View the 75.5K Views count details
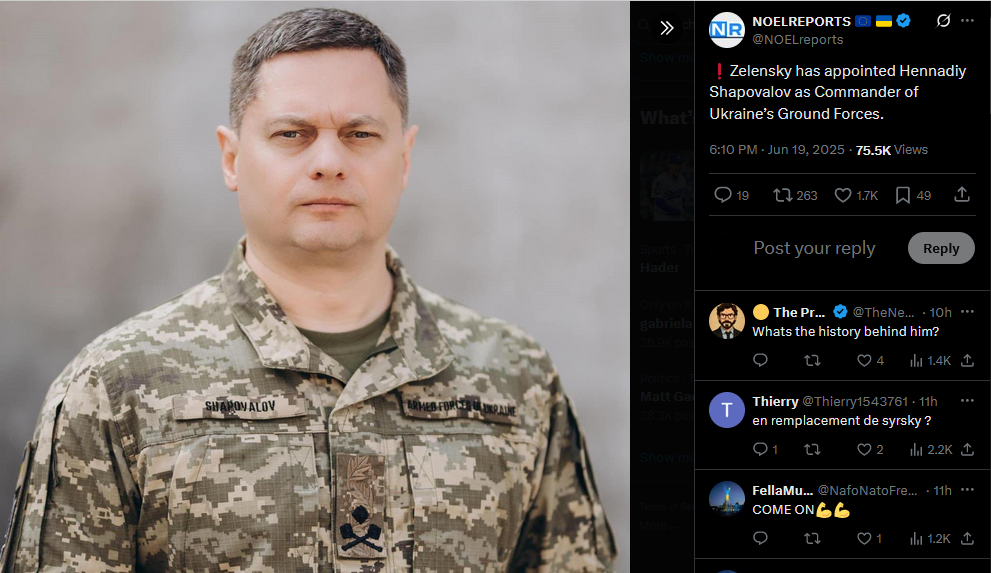Screen dimensions: 991x573 pyautogui.click(x=892, y=150)
